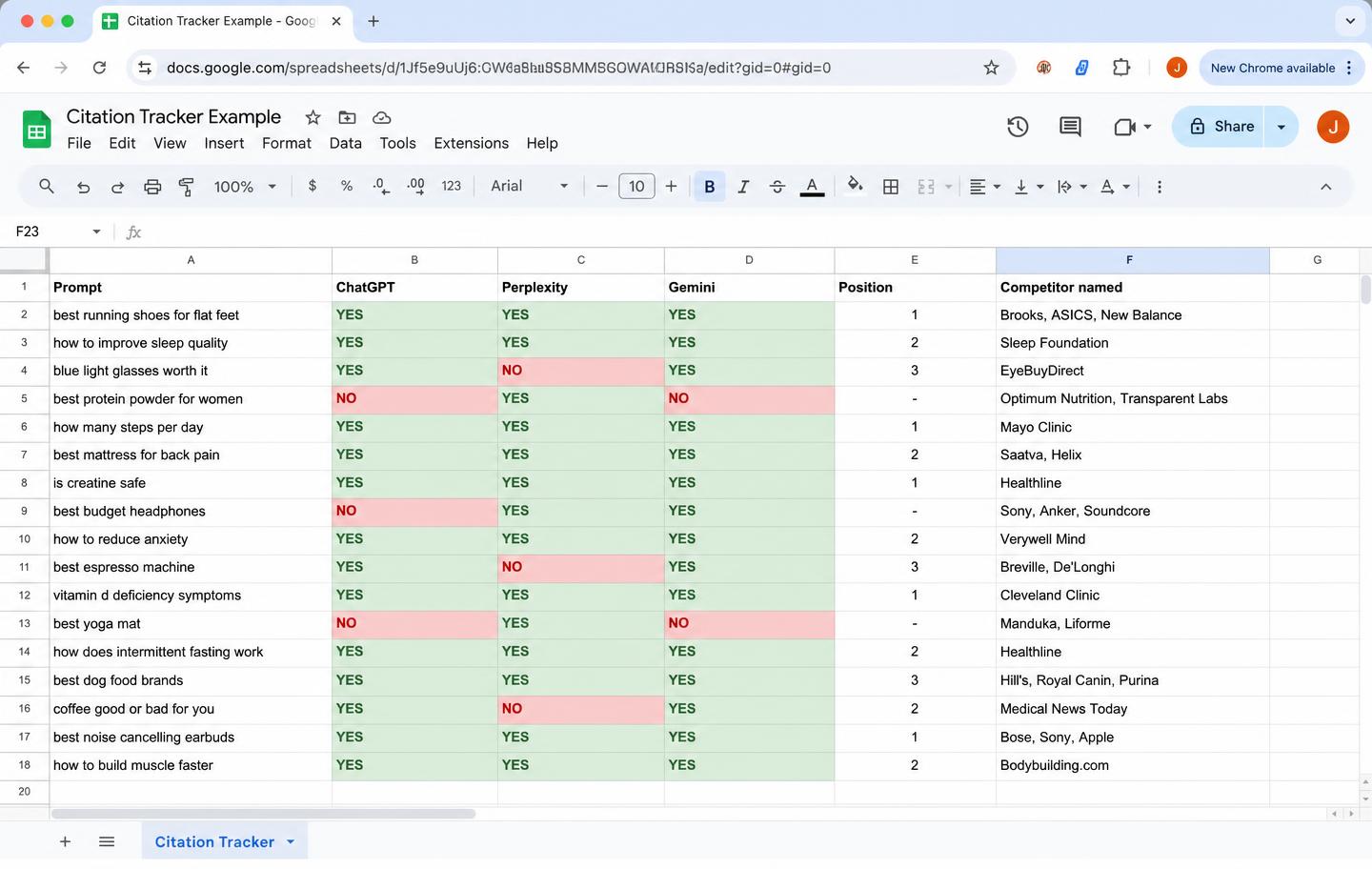Viewport: 1372px width, 869px height.
Task: Select cell 'Bodybuilding.com'
Action: point(1132,765)
